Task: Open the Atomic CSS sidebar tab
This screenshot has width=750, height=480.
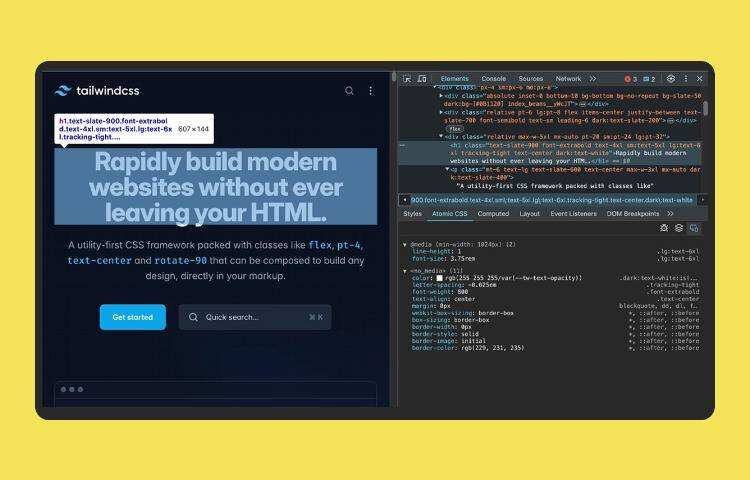Action: click(450, 214)
